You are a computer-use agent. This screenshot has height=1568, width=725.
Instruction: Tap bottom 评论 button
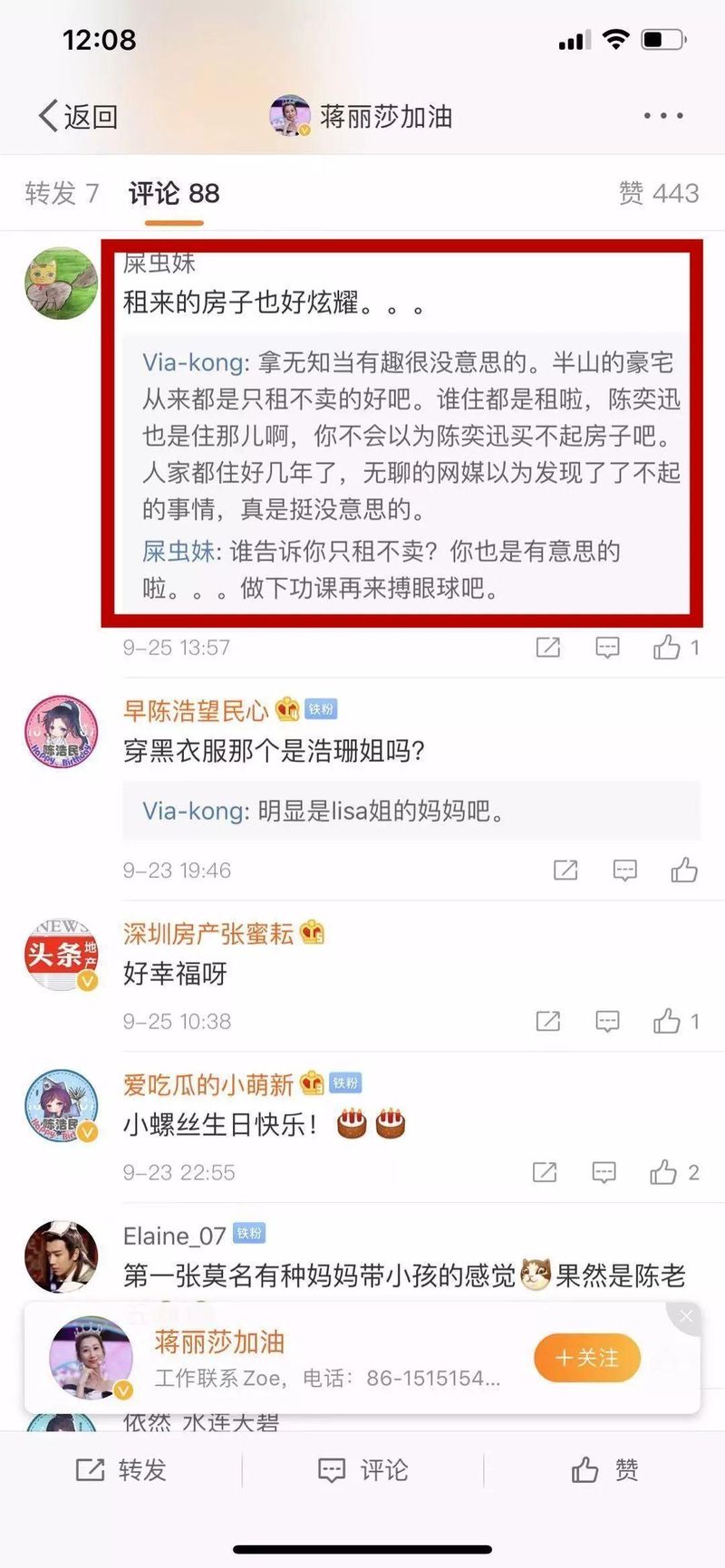point(362,1469)
